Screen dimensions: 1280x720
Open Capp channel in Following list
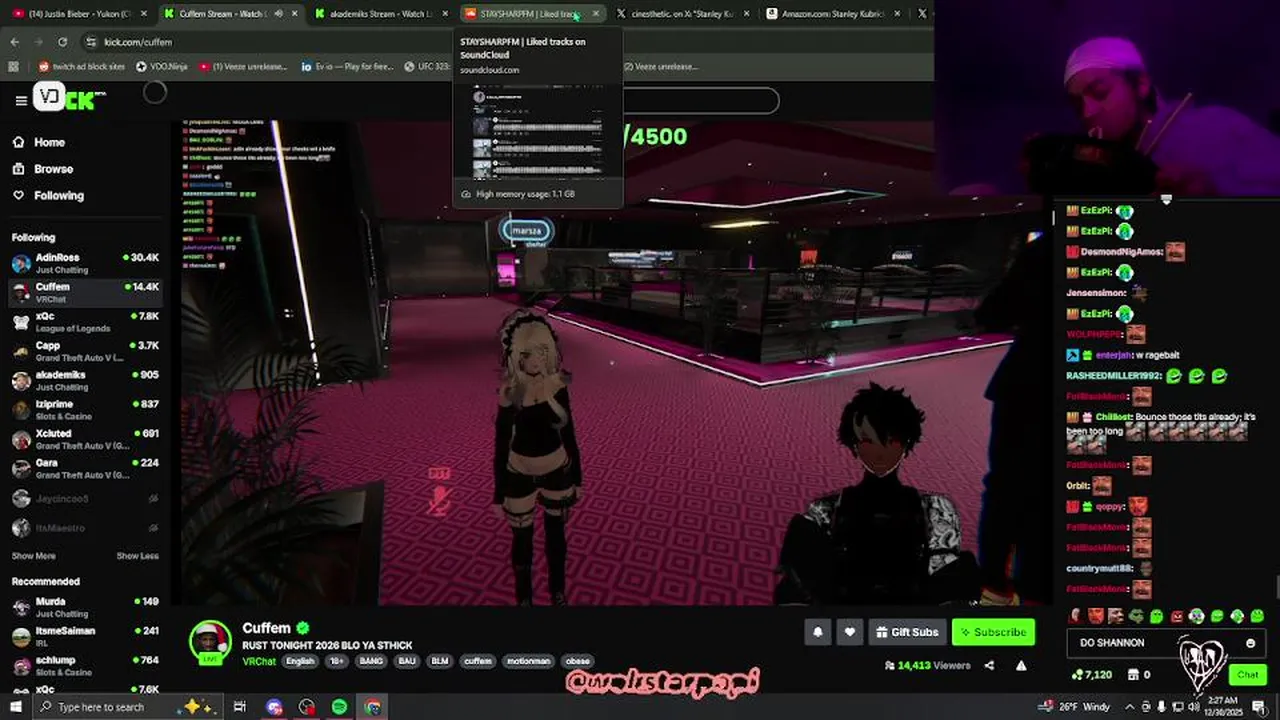click(x=85, y=351)
